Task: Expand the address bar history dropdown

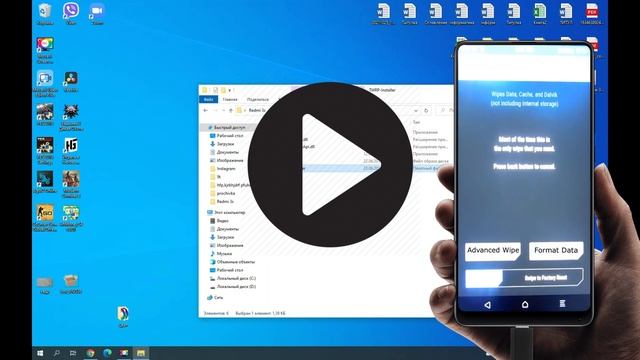Action: (416, 111)
